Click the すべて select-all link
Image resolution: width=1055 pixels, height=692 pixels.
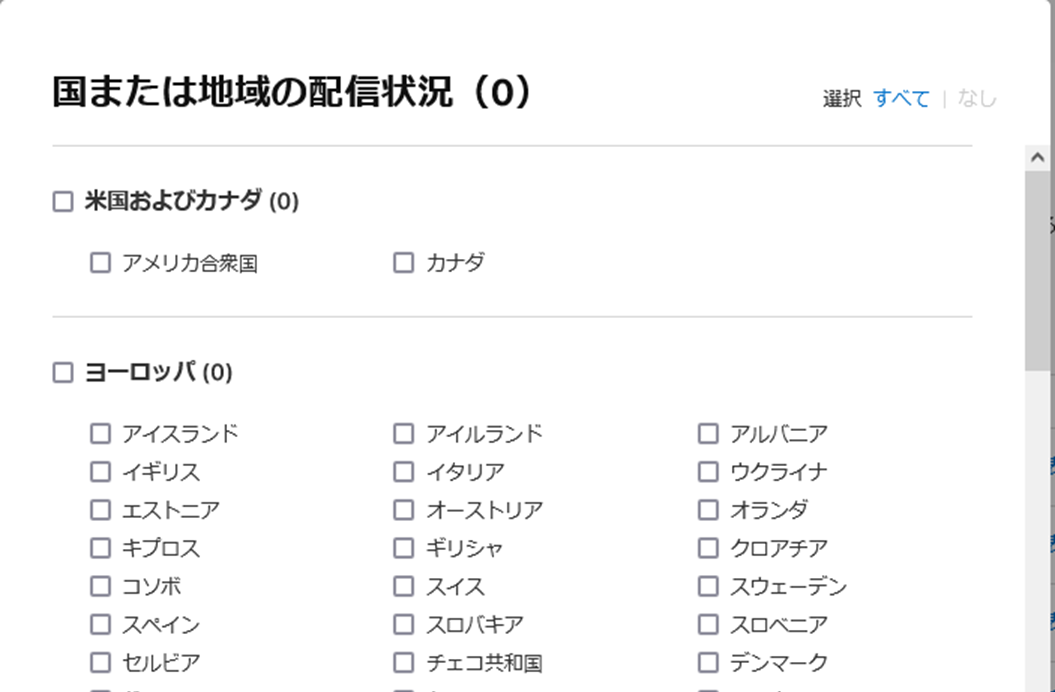coord(901,99)
